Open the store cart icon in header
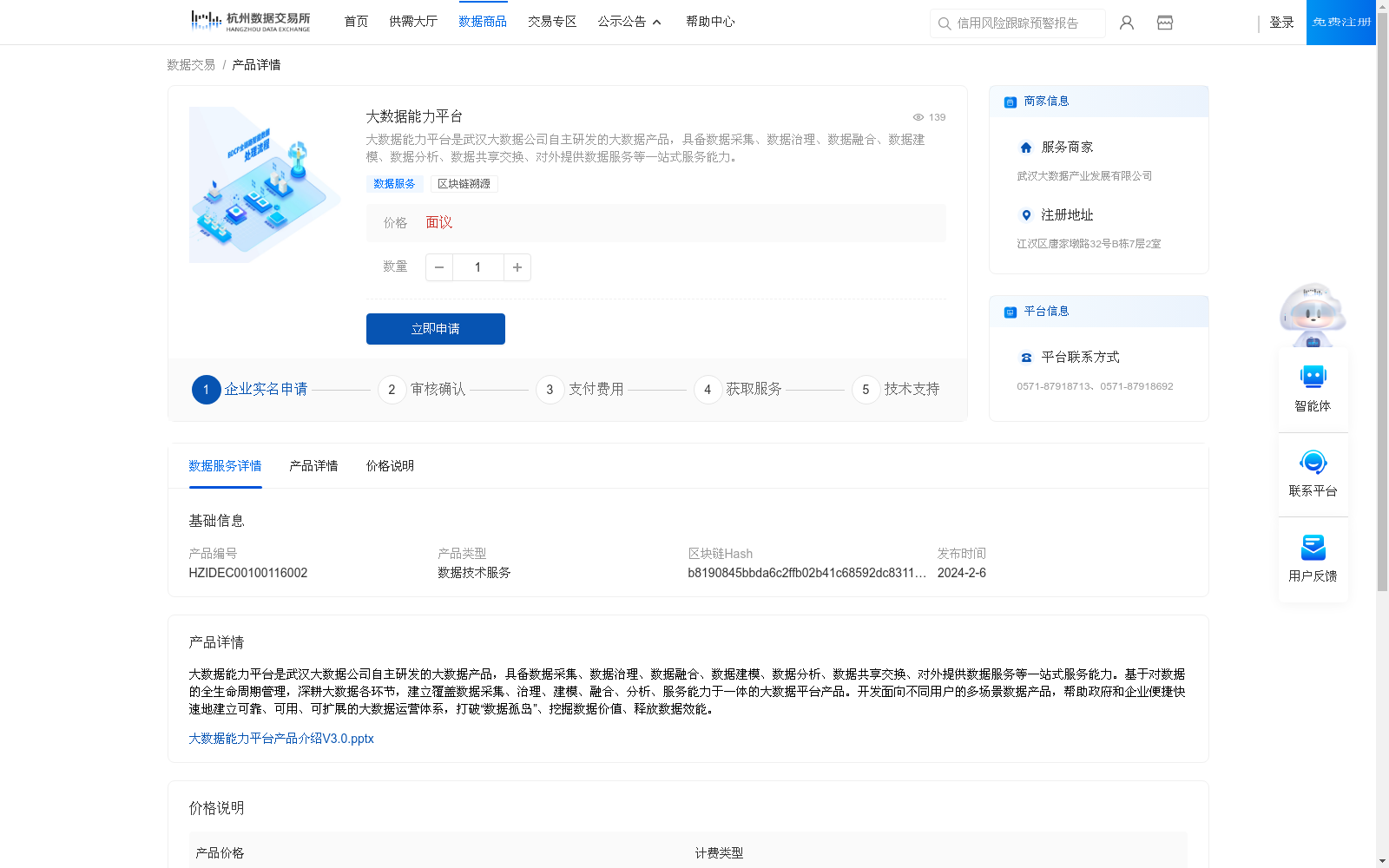This screenshot has height=868, width=1389. tap(1165, 23)
